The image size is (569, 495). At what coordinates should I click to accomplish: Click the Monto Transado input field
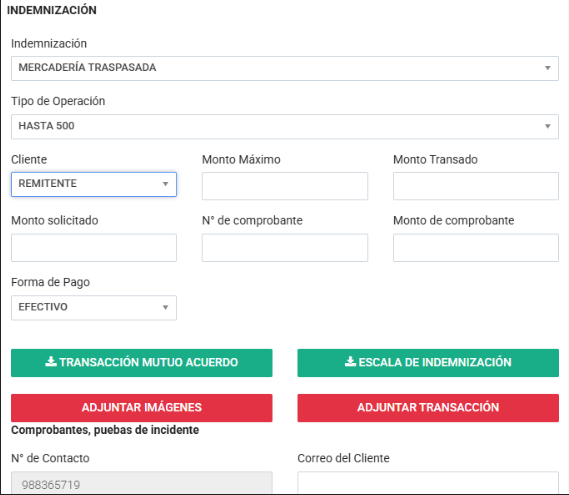pos(476,186)
